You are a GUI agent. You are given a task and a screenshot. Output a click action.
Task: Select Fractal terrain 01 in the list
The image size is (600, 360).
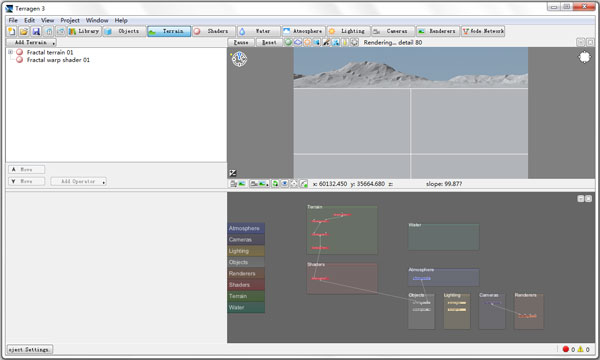50,52
